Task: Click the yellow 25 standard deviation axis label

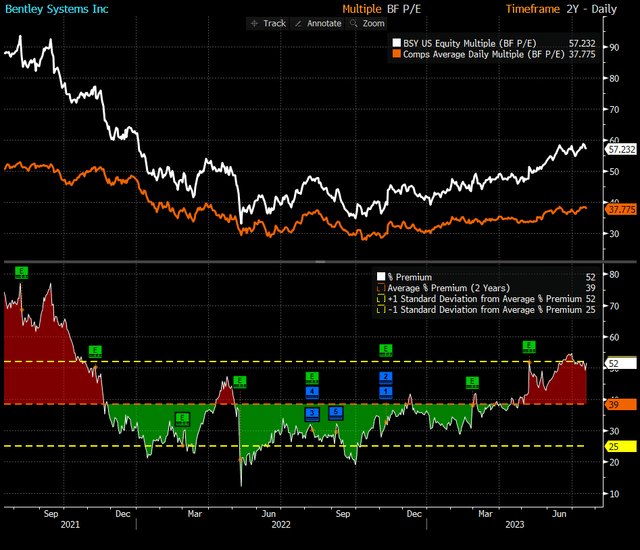Action: coord(621,446)
